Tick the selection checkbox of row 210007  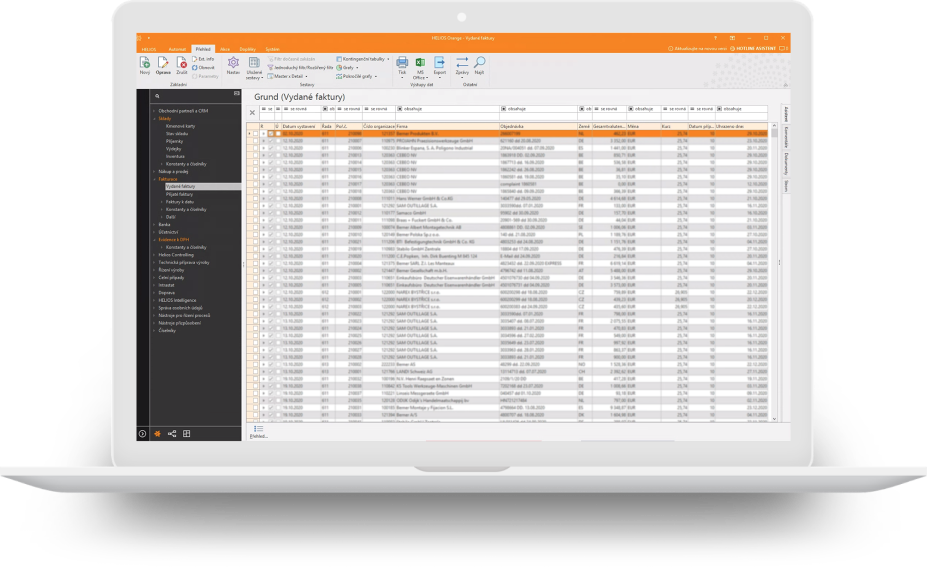click(x=255, y=141)
